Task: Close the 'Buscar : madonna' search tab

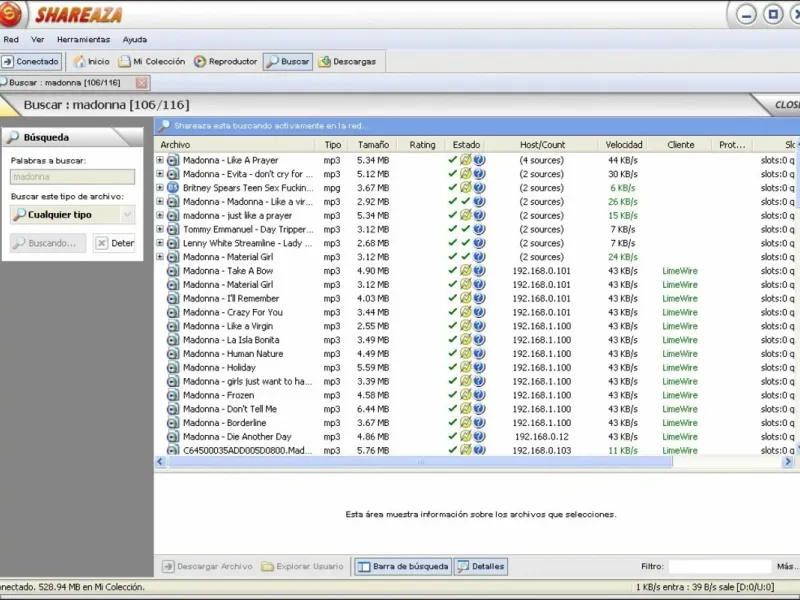Action: point(142,83)
